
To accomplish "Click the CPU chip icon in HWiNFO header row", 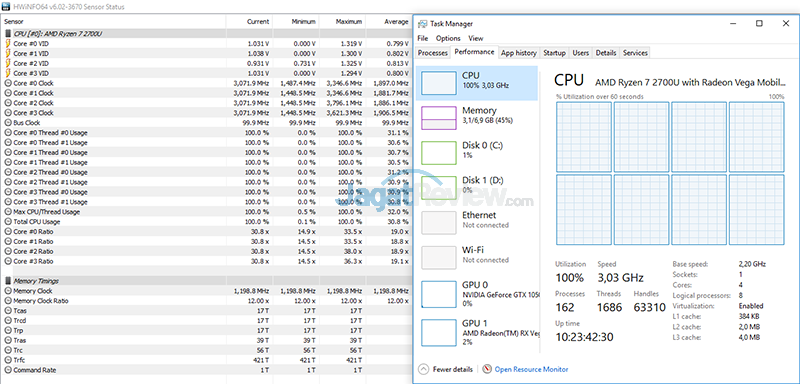I will tap(8, 33).
